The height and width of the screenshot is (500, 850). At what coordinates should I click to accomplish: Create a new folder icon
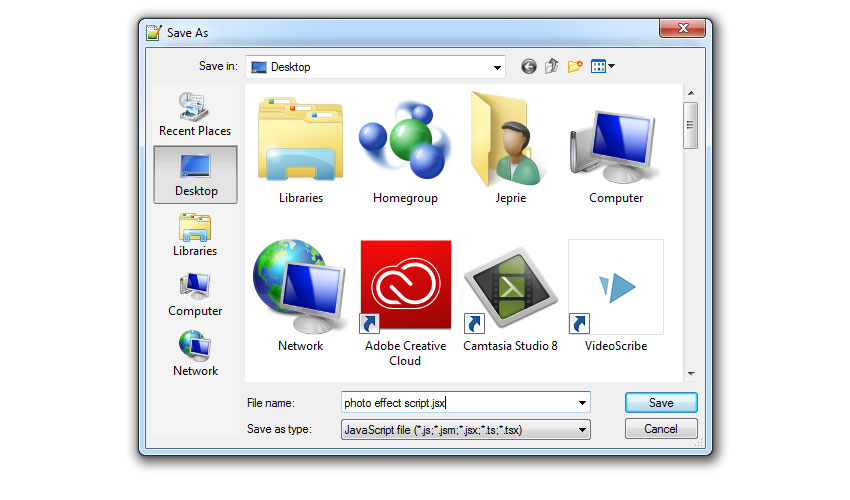(x=575, y=66)
